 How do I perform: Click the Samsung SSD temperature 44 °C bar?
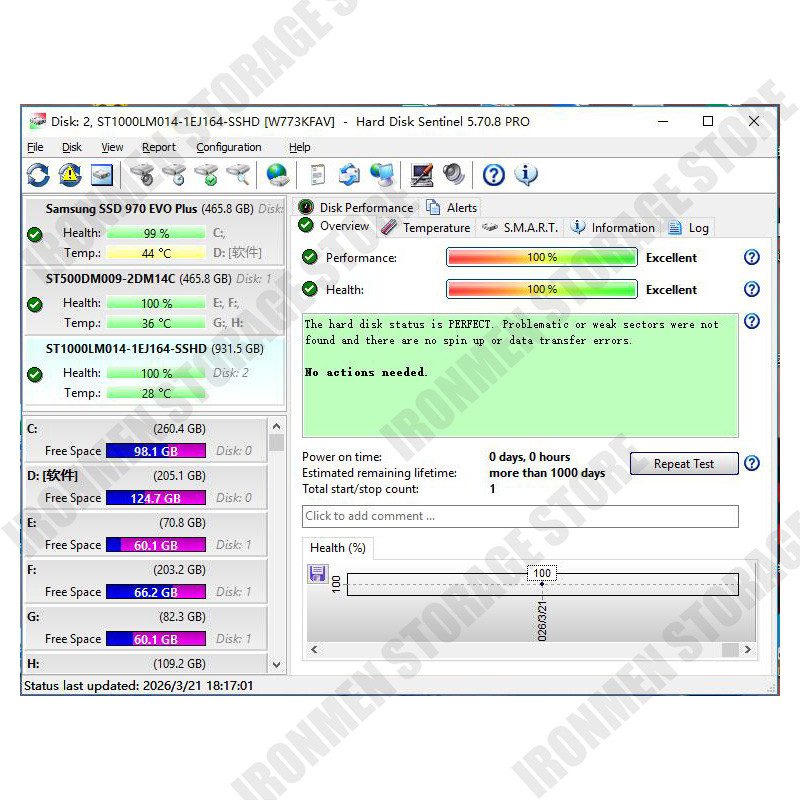pos(156,253)
